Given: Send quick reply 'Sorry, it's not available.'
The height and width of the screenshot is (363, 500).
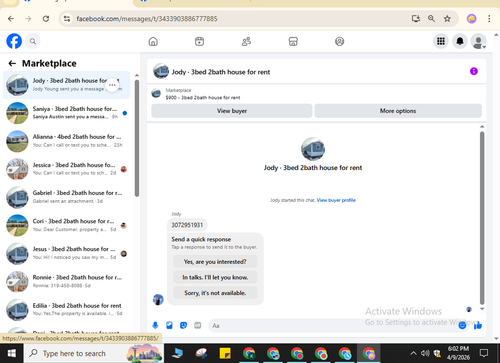Looking at the screenshot, I should pos(215,293).
